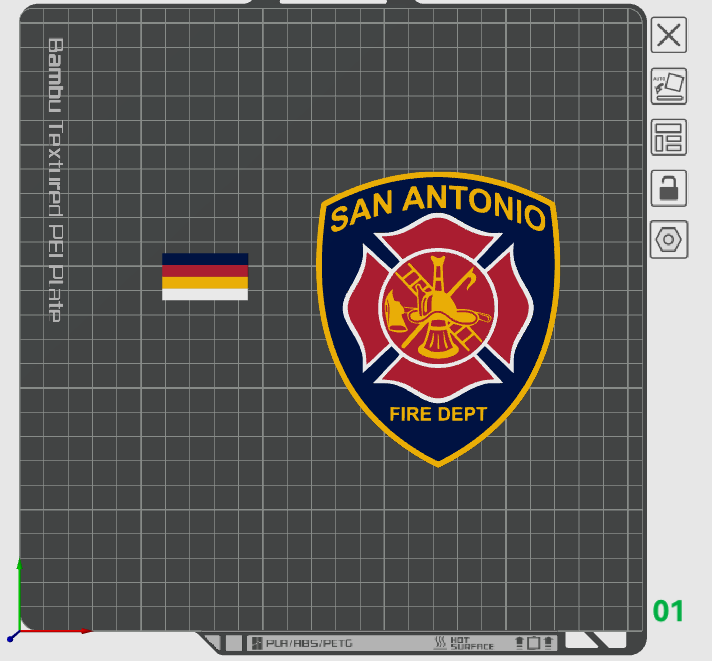This screenshot has height=661, width=712.
Task: Open plate settings hexagon icon
Action: pos(668,239)
